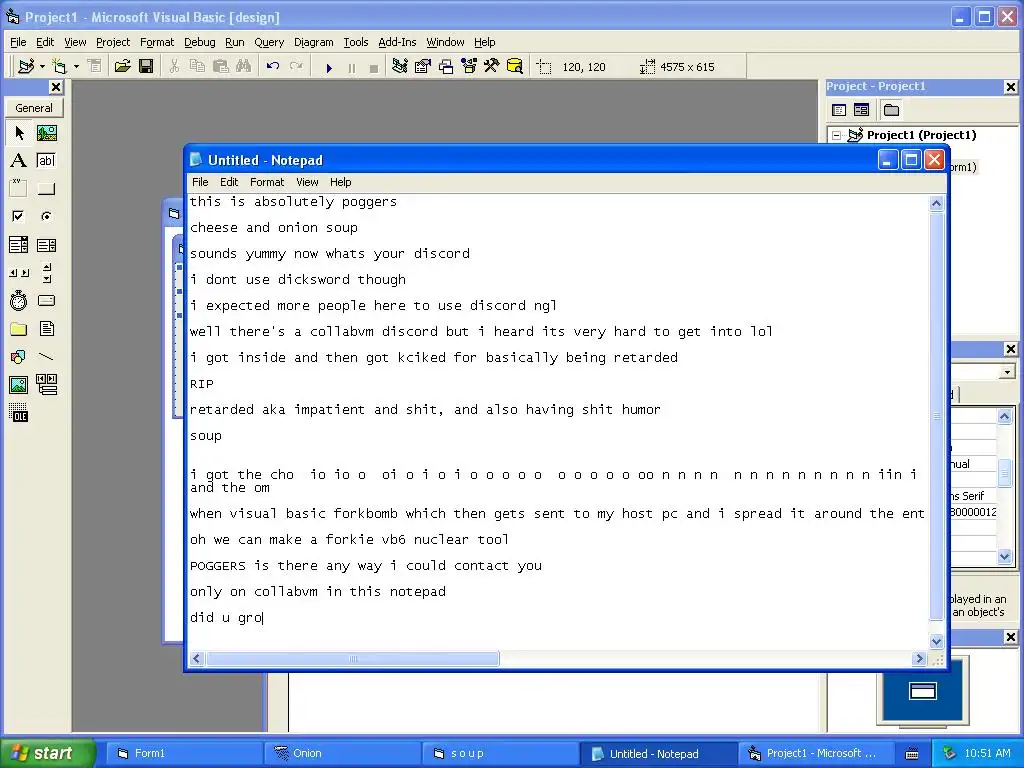The width and height of the screenshot is (1024, 768).
Task: Click Toggle Folders icon in Project panel
Action: pyautogui.click(x=891, y=110)
